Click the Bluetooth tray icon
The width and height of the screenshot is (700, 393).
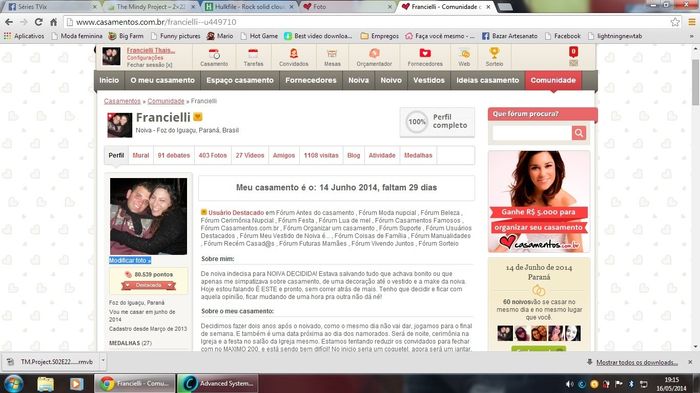pyautogui.click(x=631, y=384)
